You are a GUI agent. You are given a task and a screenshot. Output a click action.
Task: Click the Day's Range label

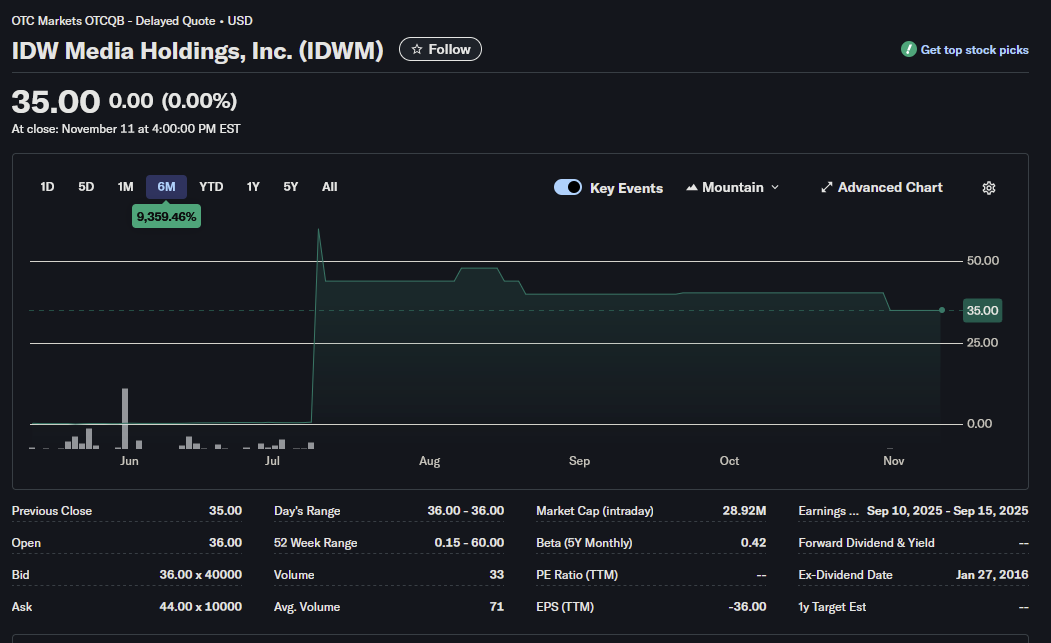click(x=307, y=511)
